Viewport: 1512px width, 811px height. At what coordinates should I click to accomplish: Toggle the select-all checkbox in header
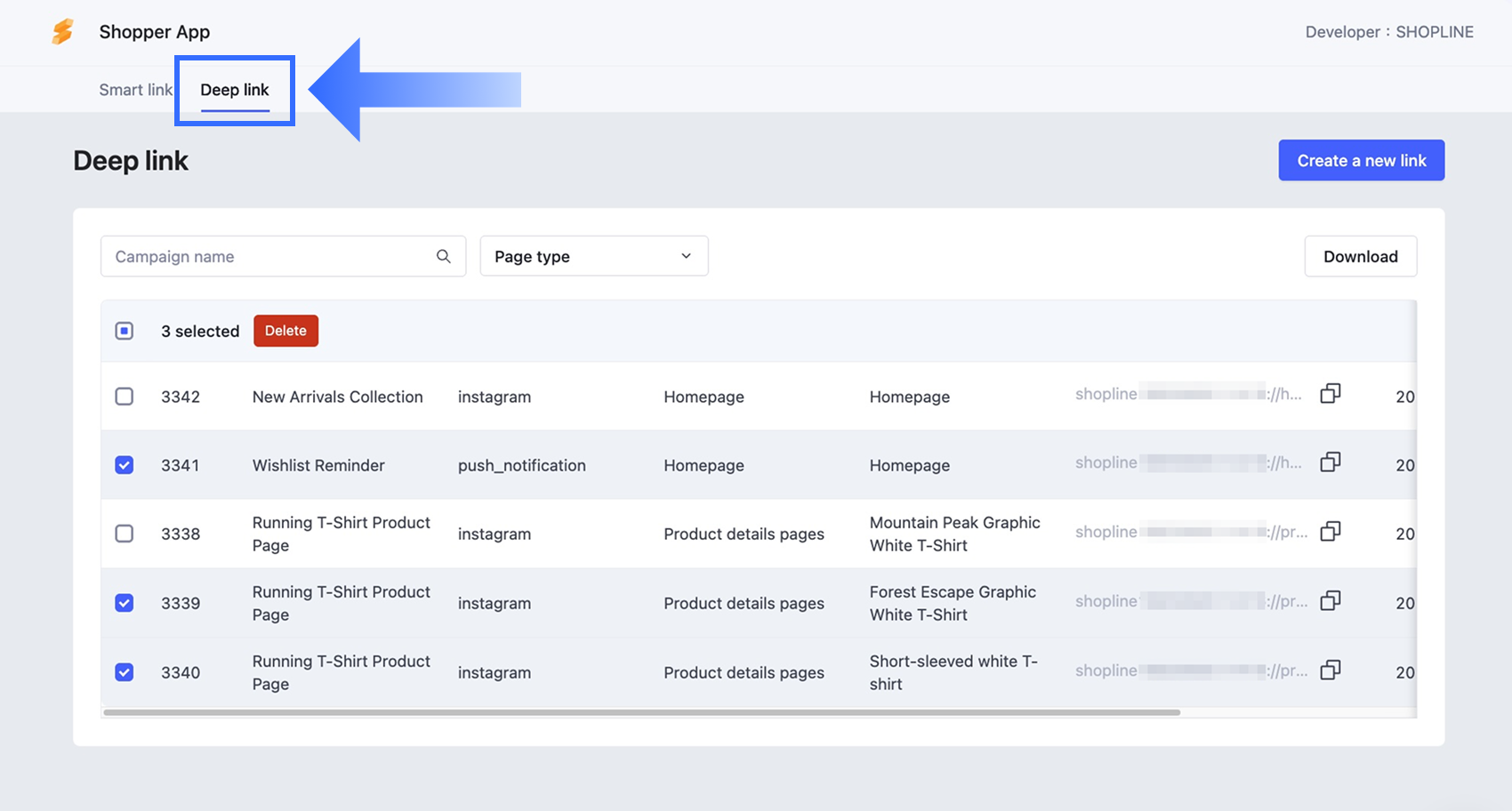click(x=125, y=331)
